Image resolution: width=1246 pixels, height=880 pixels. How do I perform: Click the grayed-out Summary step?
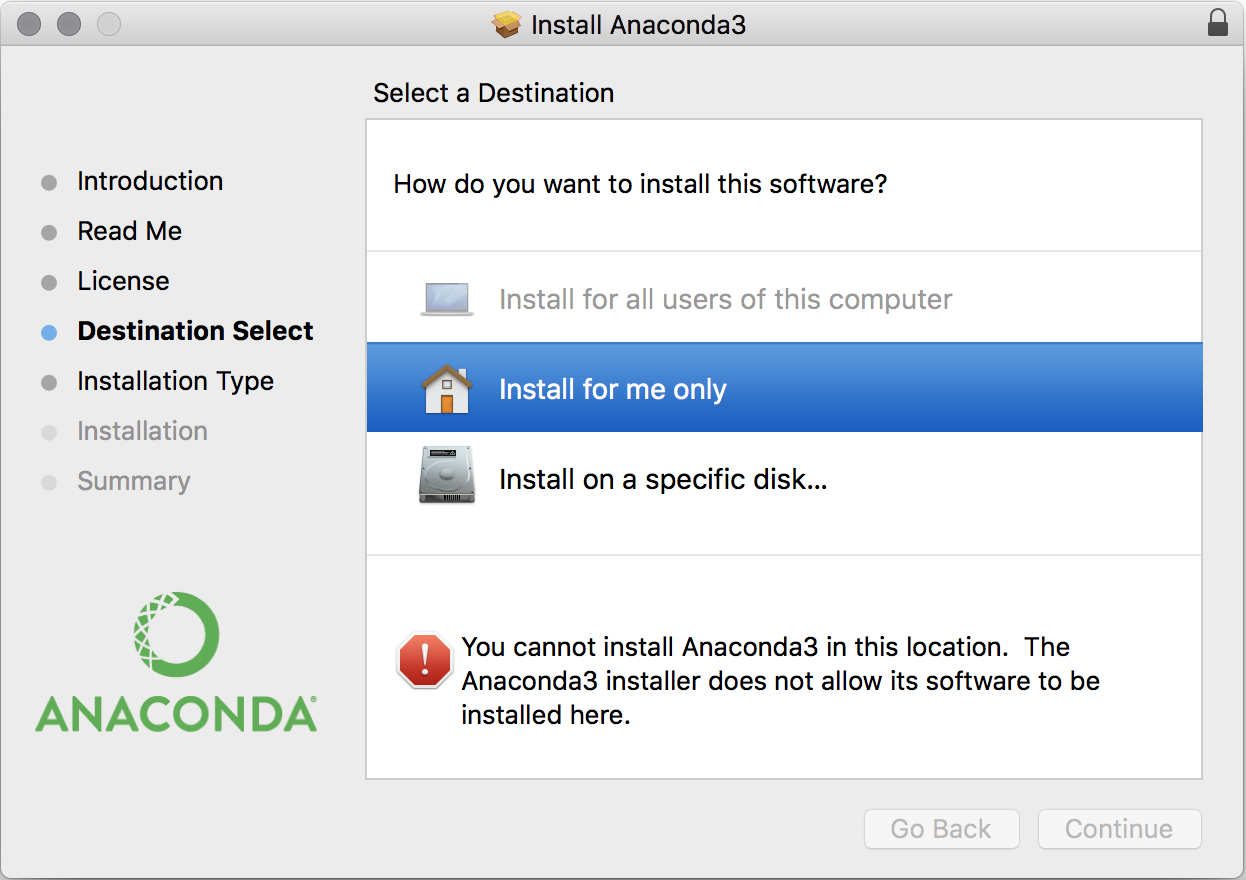pyautogui.click(x=133, y=481)
